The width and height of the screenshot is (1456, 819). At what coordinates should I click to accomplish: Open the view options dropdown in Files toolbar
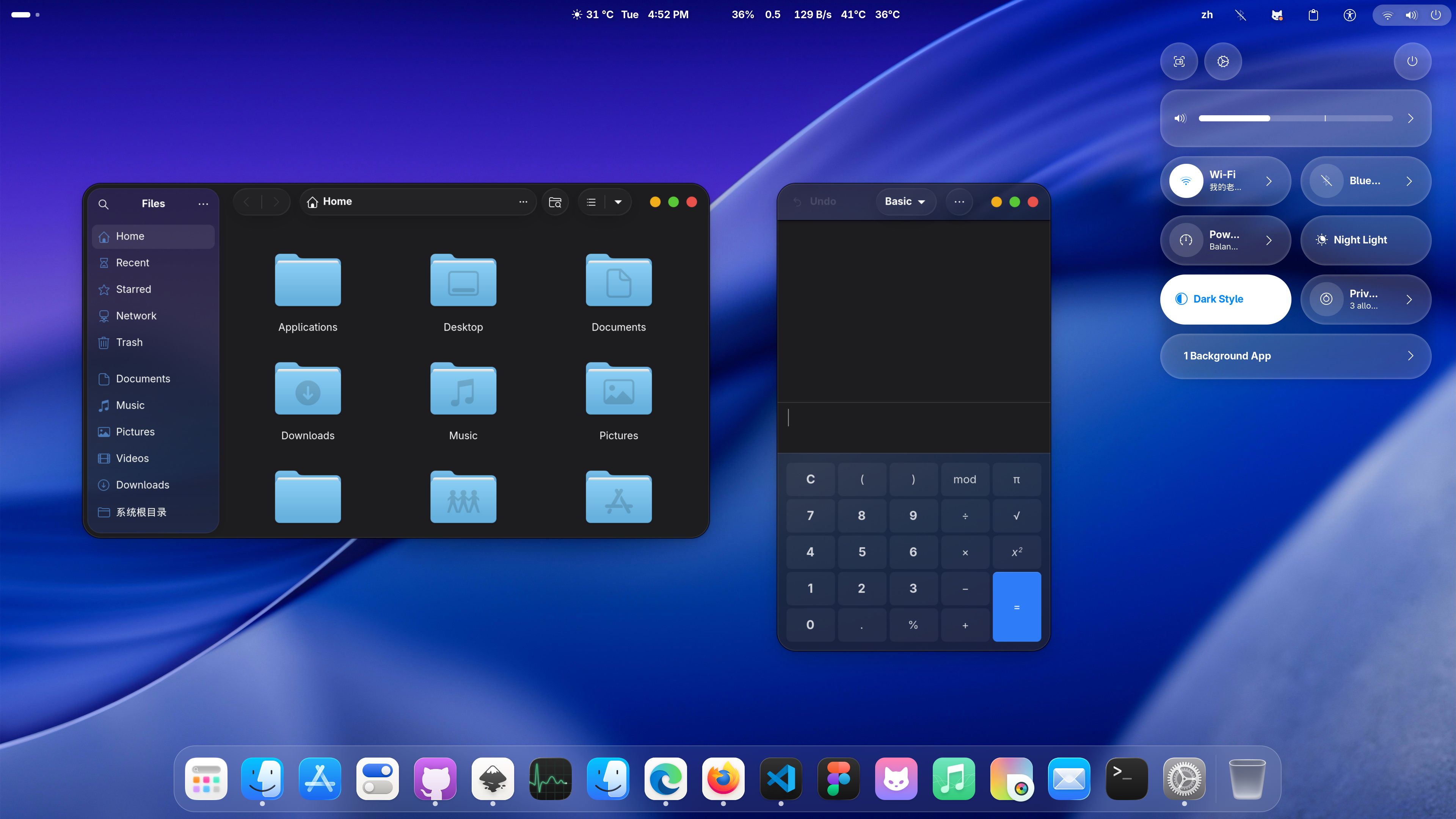[x=618, y=202]
